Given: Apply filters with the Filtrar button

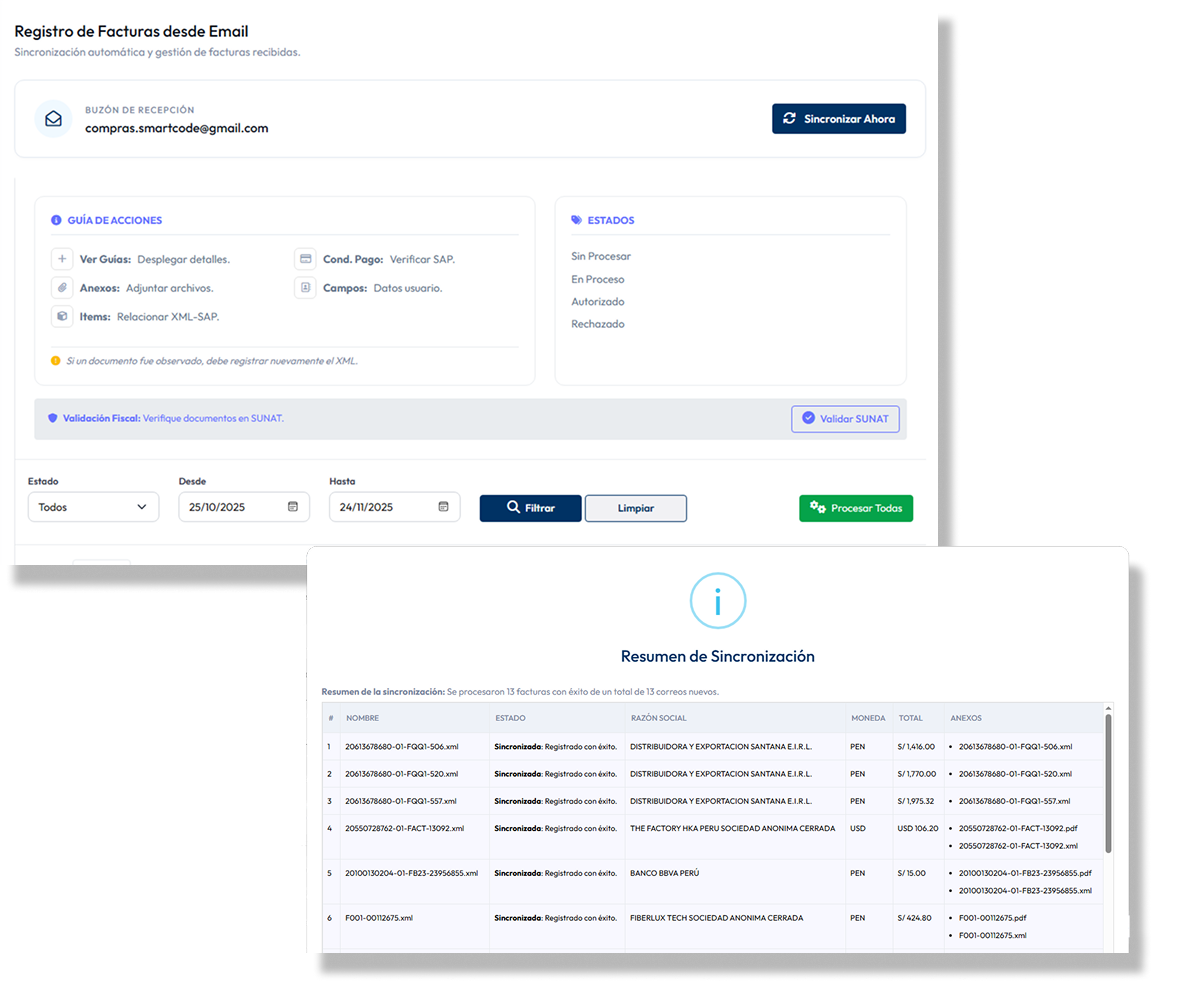Looking at the screenshot, I should 530,508.
